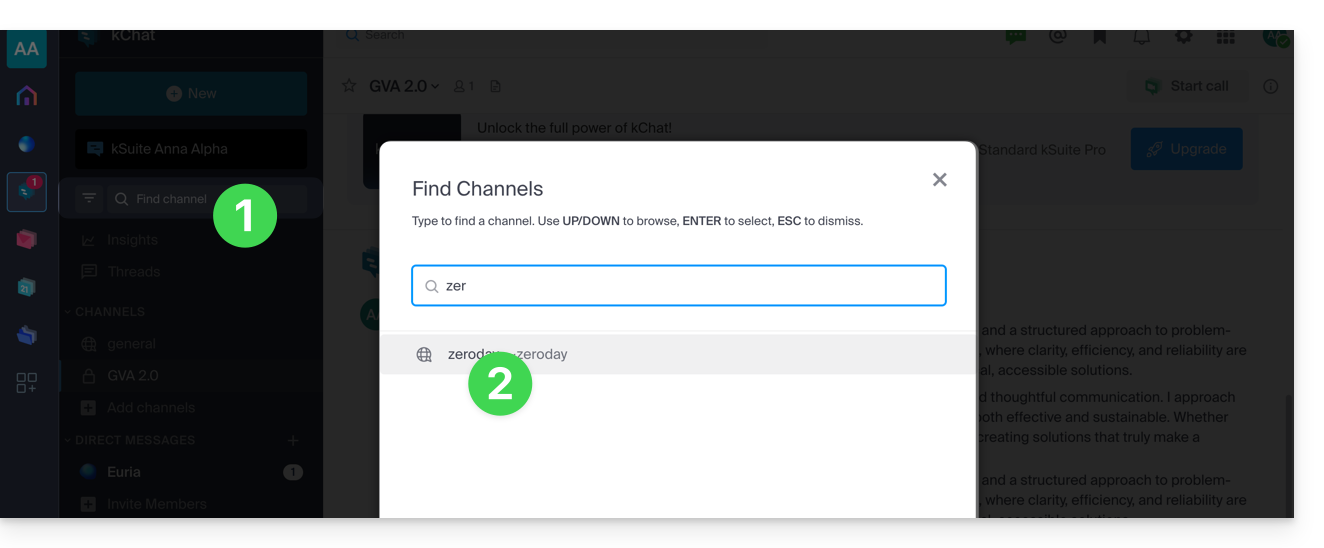Open channel info panel icon
This screenshot has height=548, width=1324.
1271,86
